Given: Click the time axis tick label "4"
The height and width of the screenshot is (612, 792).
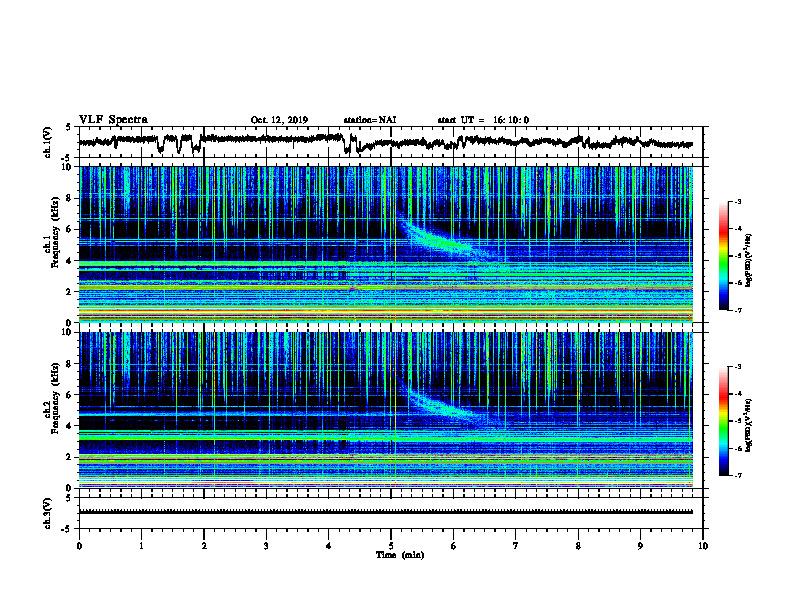Looking at the screenshot, I should [329, 546].
